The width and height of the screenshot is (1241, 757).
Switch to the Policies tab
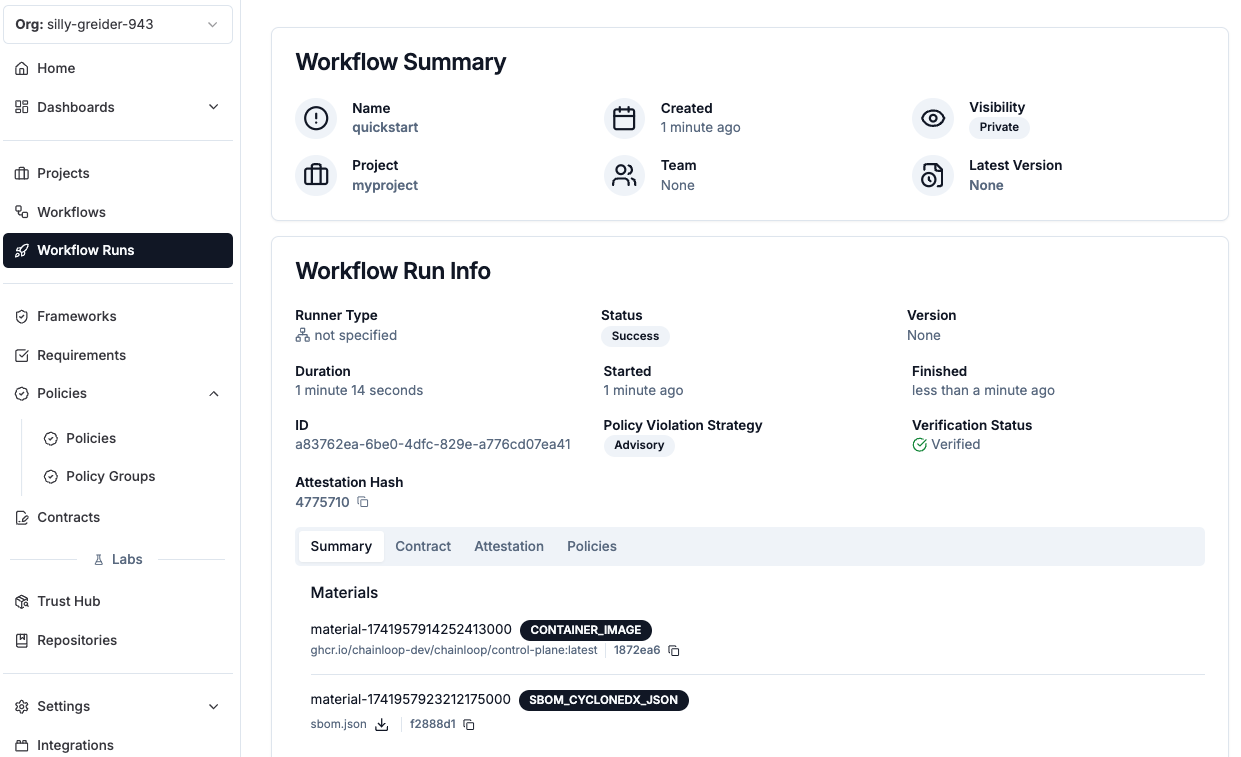tap(592, 546)
